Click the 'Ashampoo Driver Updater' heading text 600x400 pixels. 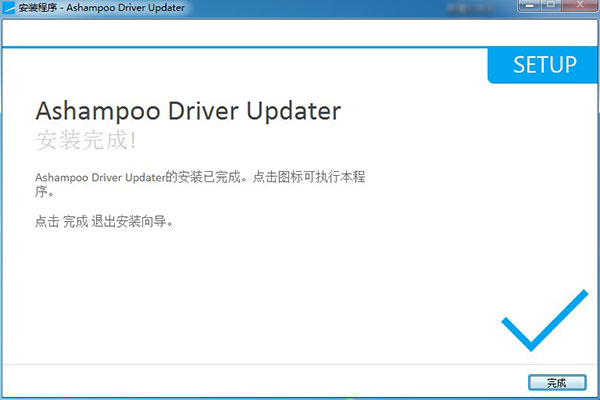point(188,111)
